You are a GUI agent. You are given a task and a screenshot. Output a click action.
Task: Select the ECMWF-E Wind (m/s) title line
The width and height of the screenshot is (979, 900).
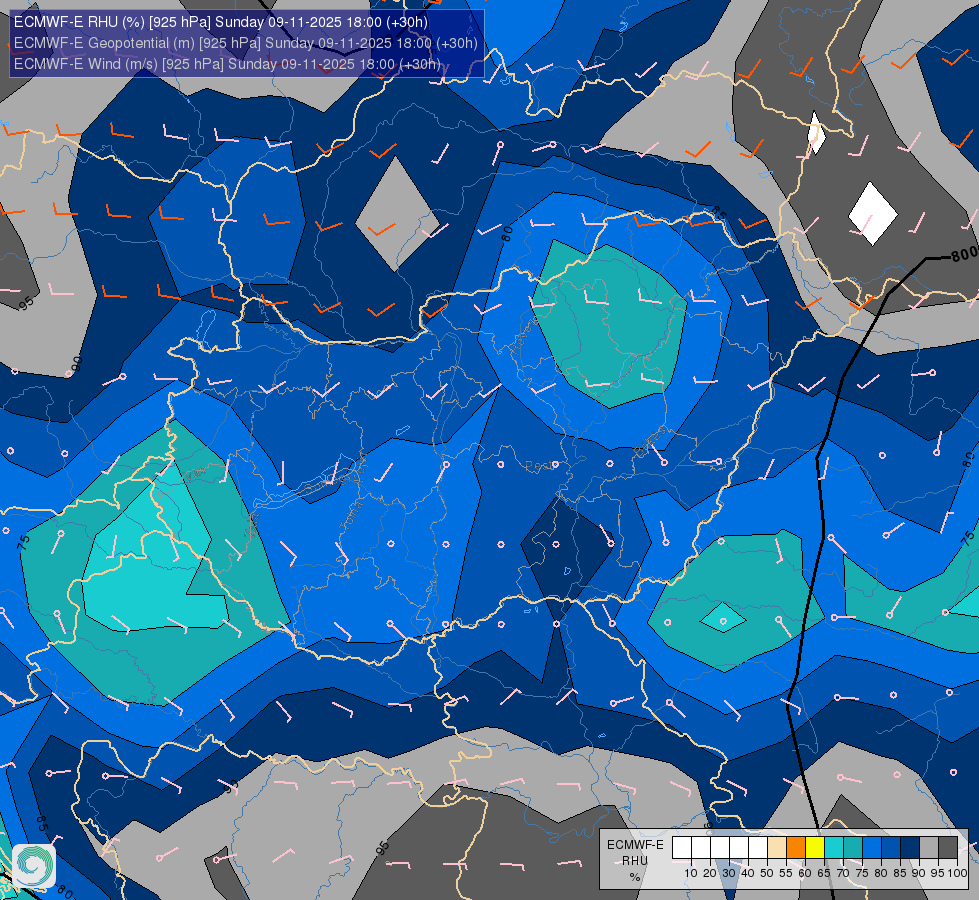[x=227, y=64]
